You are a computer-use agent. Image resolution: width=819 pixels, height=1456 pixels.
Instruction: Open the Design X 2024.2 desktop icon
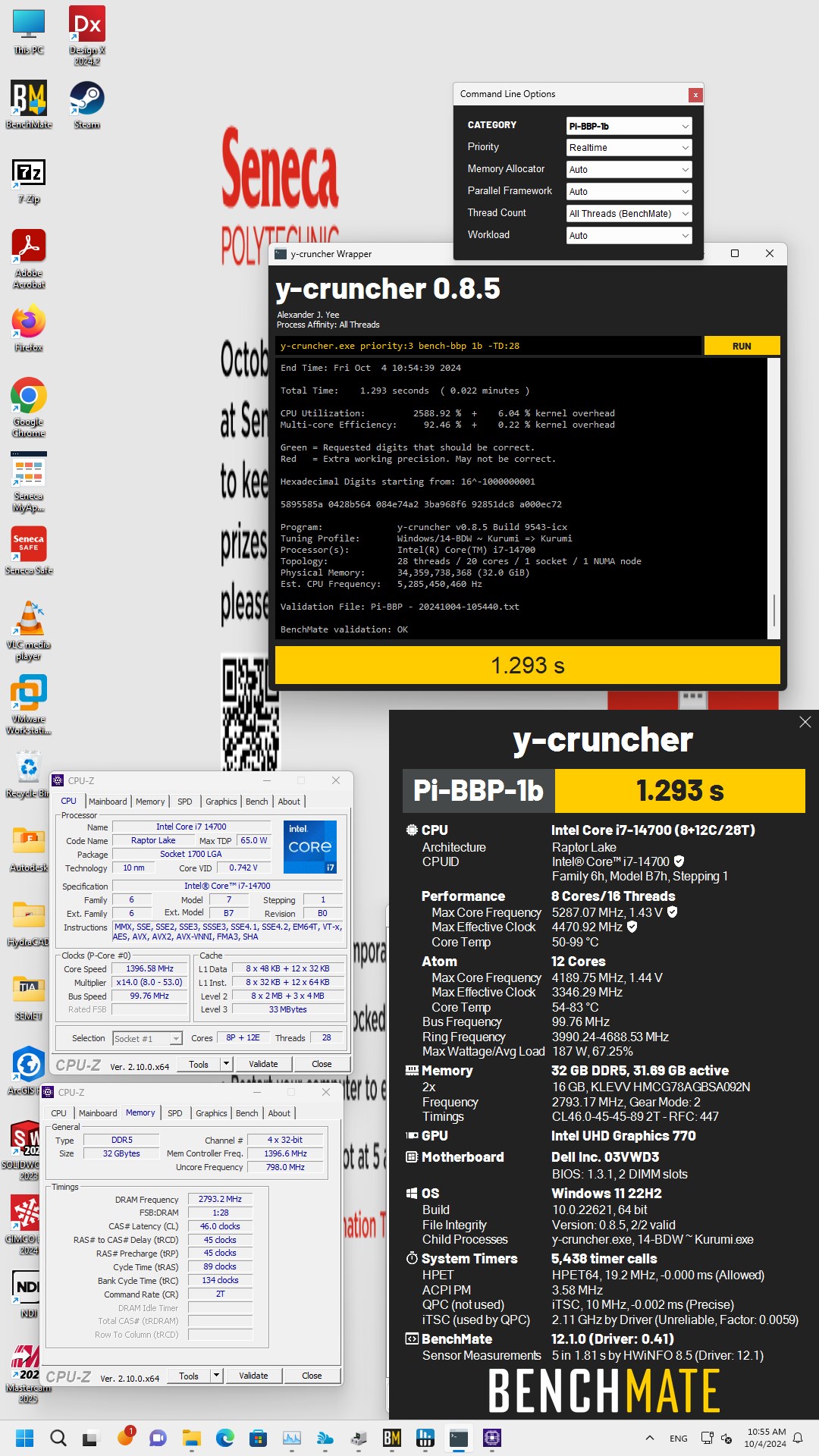click(86, 35)
